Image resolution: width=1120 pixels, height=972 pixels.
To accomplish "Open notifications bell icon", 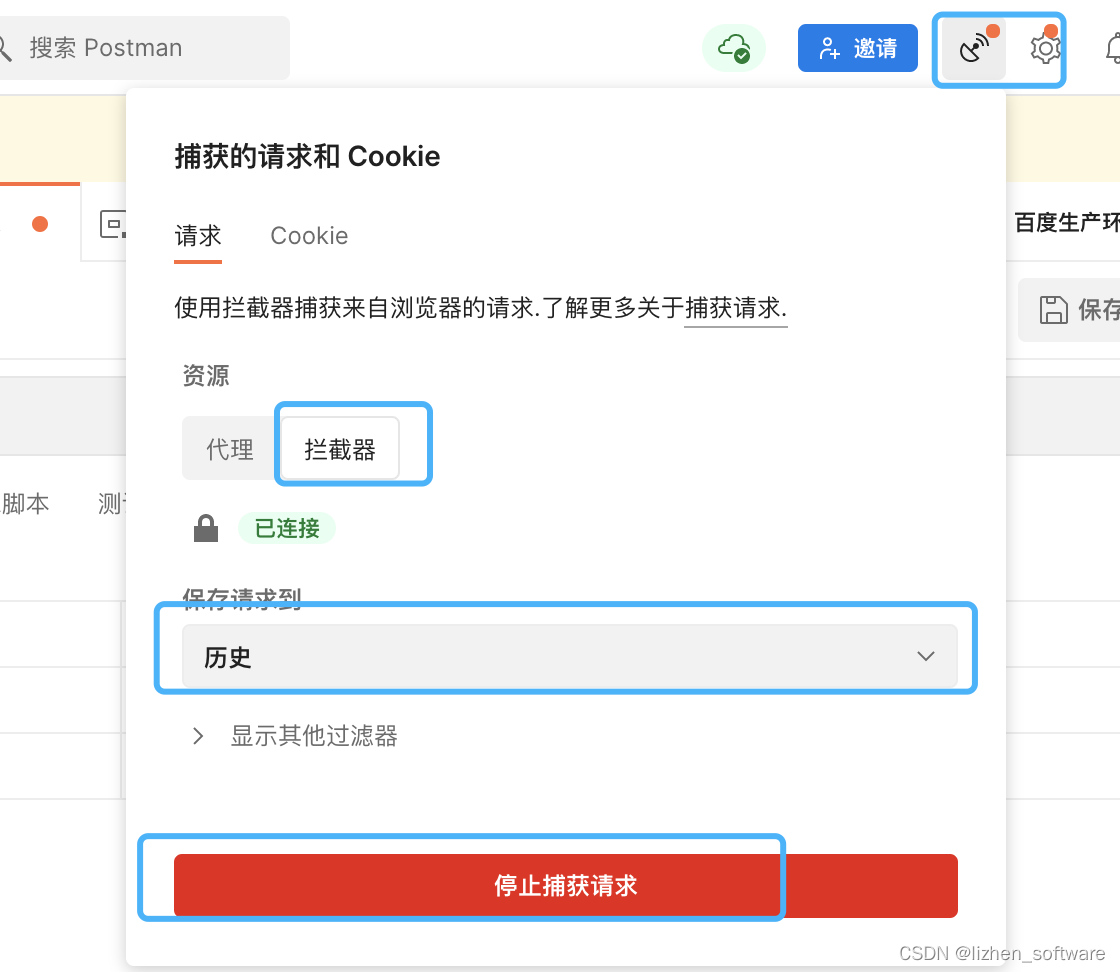I will 1113,49.
